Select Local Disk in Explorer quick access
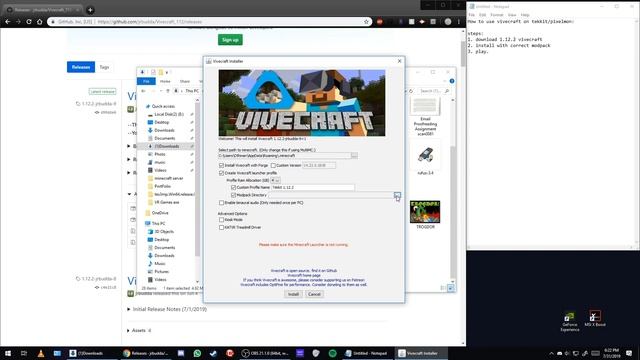Image resolution: width=640 pixels, height=360 pixels. tap(169, 114)
